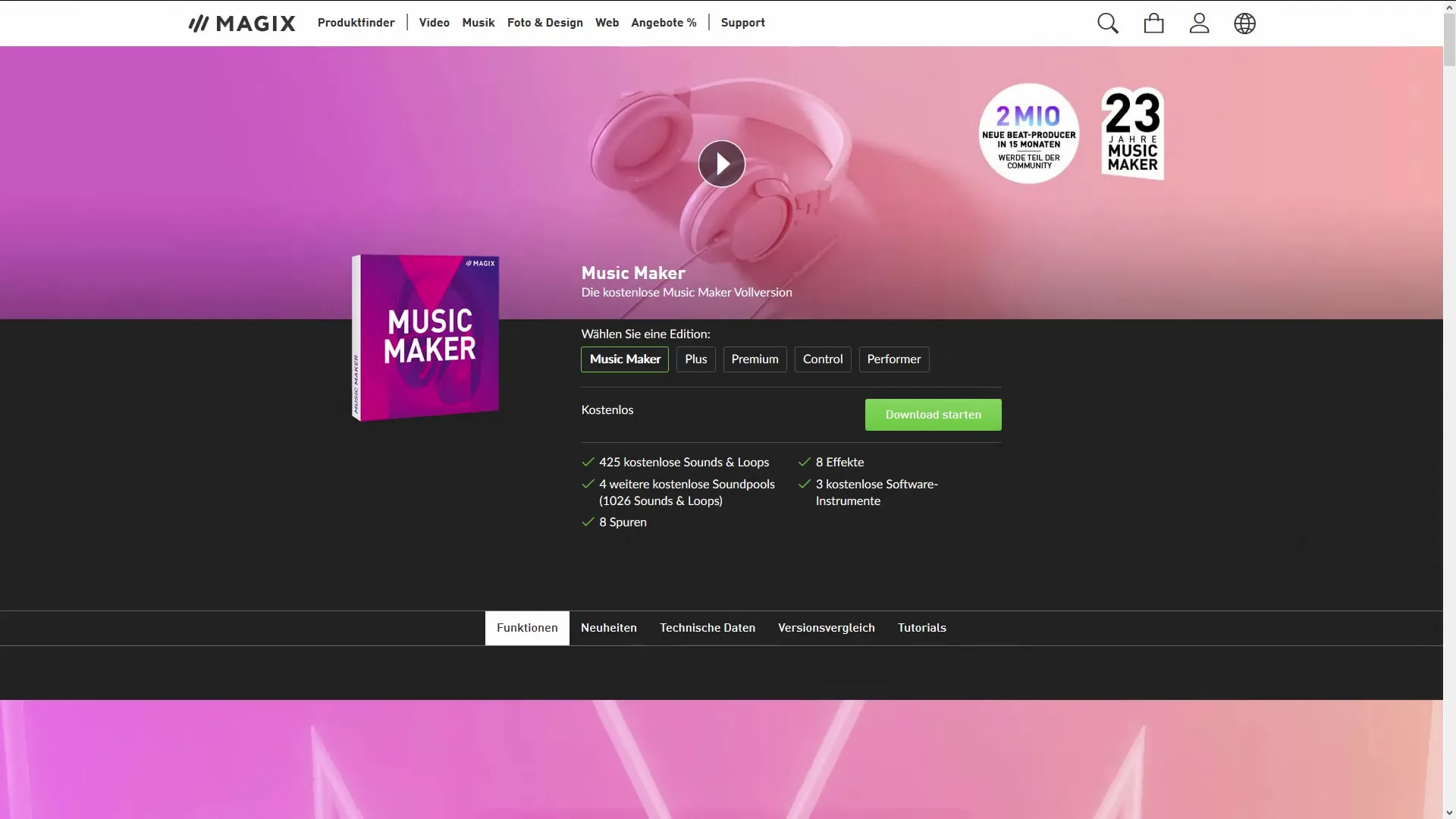Click the MAGIX logo

click(242, 24)
